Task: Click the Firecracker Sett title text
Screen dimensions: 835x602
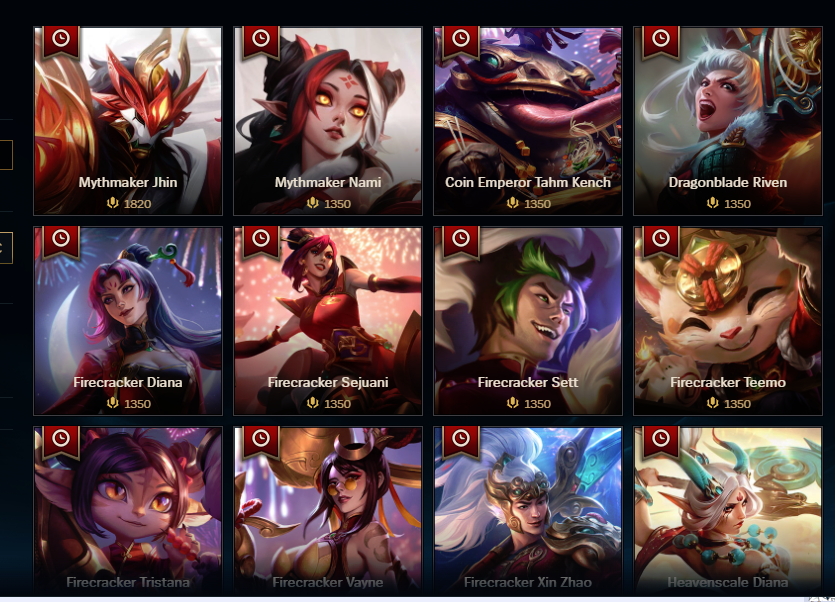Action: tap(528, 383)
